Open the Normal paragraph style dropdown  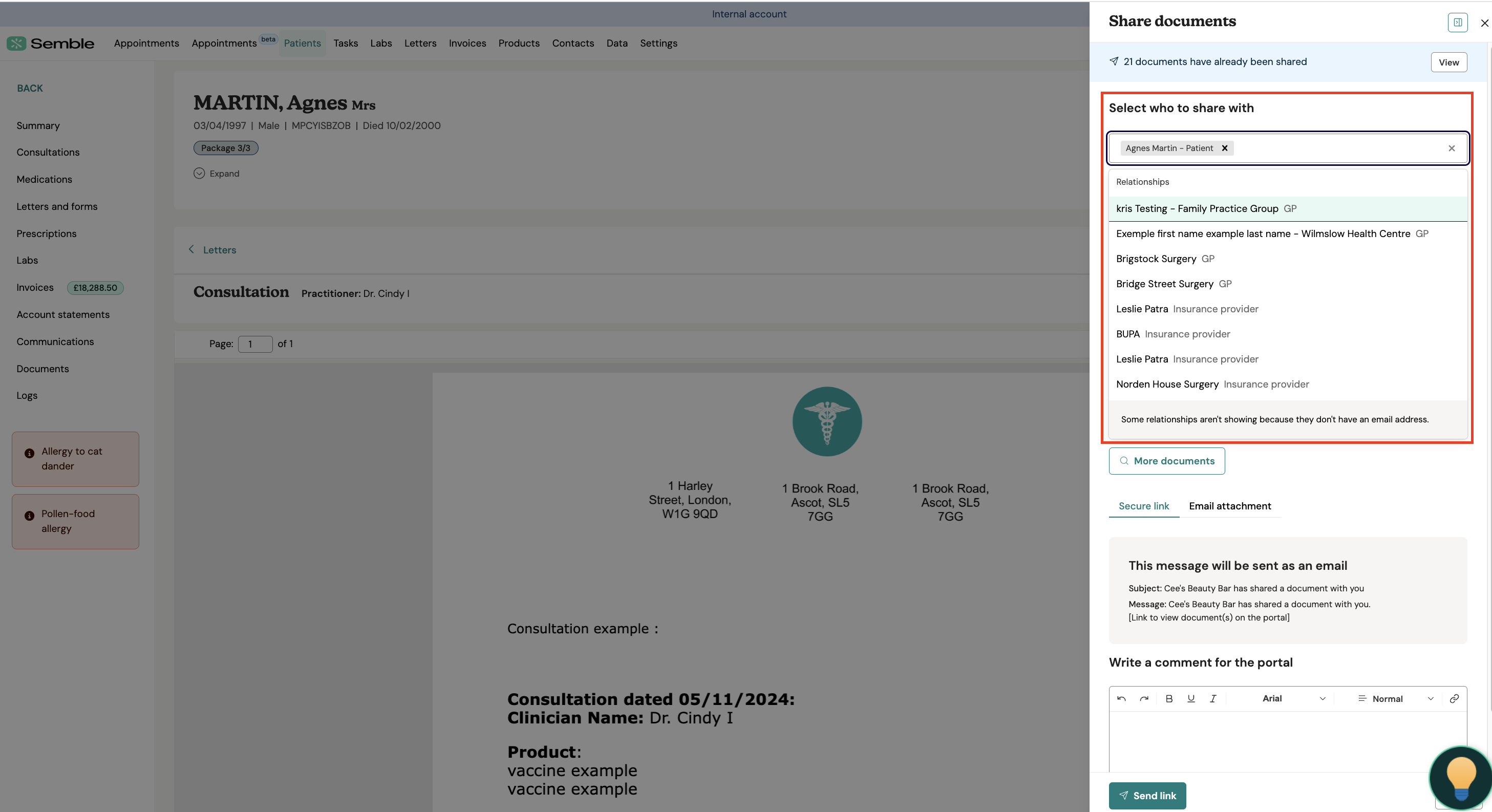pyautogui.click(x=1396, y=698)
